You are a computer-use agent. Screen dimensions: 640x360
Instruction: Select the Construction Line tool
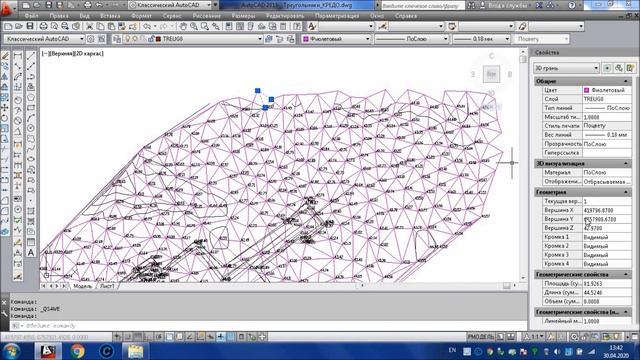(31, 66)
